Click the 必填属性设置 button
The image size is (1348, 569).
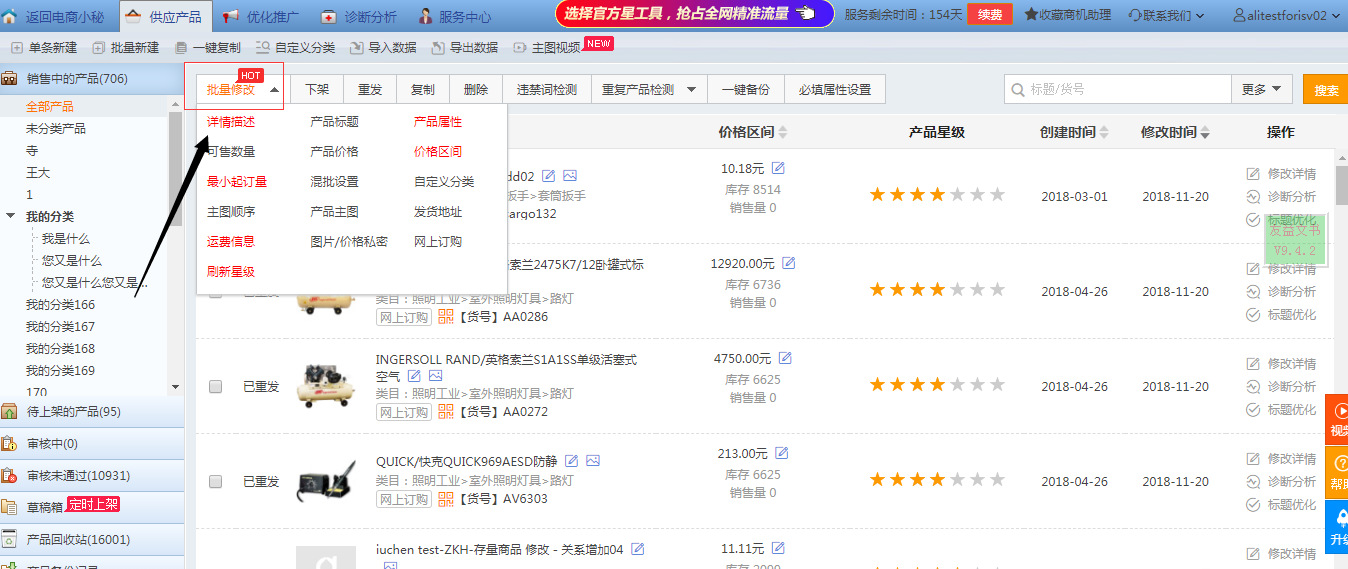[x=835, y=89]
